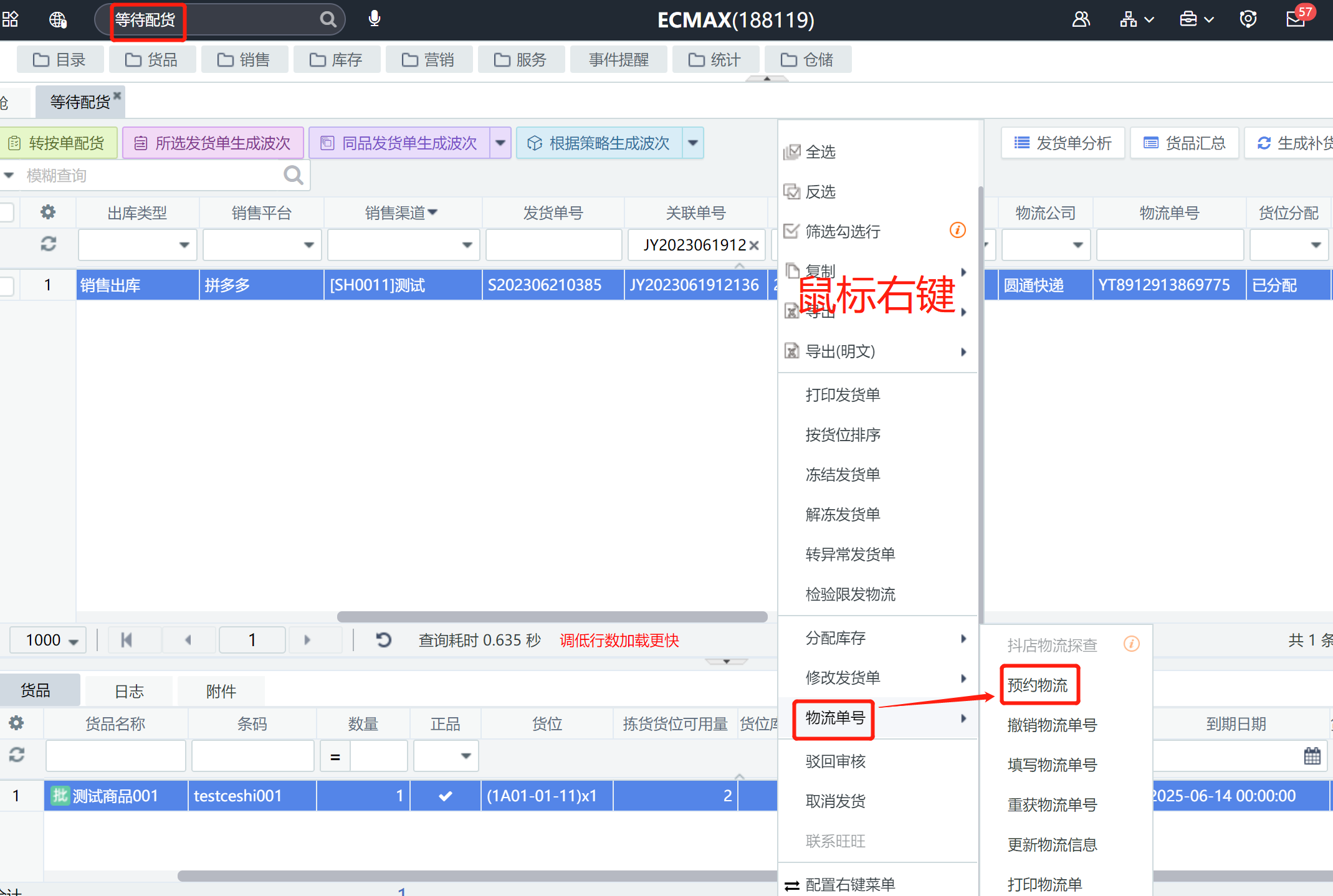
Task: Open 正品 filter dropdown in goods grid
Action: tap(466, 756)
